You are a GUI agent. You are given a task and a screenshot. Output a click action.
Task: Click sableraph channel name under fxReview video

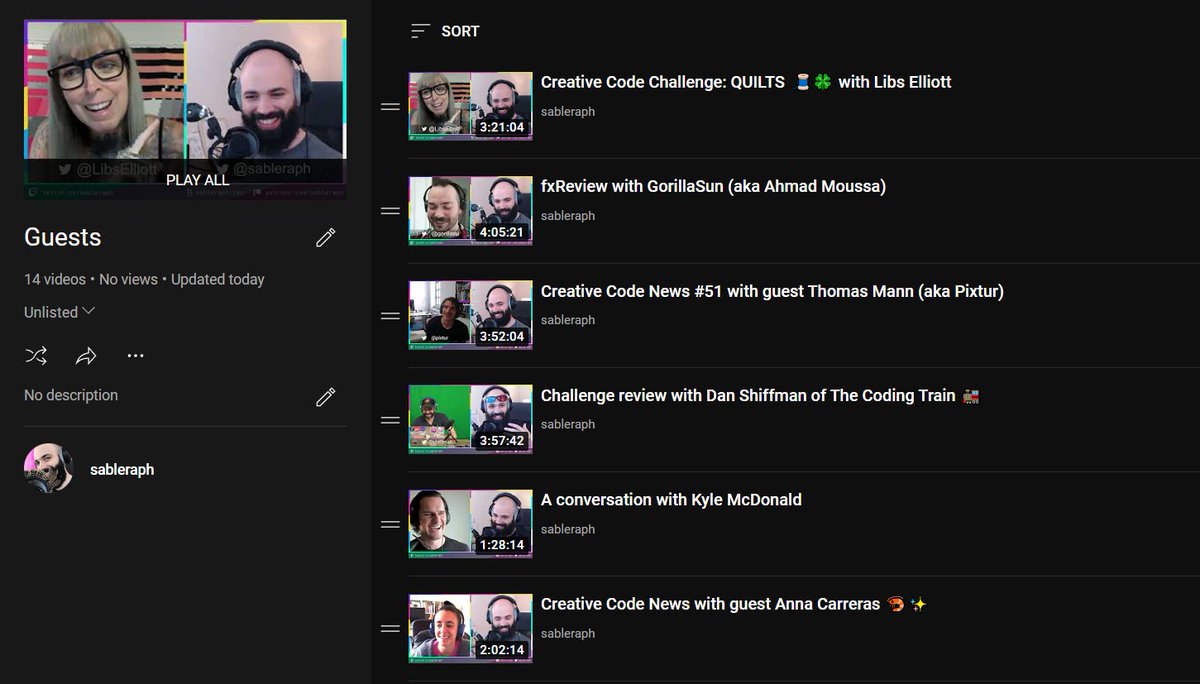[x=568, y=216]
